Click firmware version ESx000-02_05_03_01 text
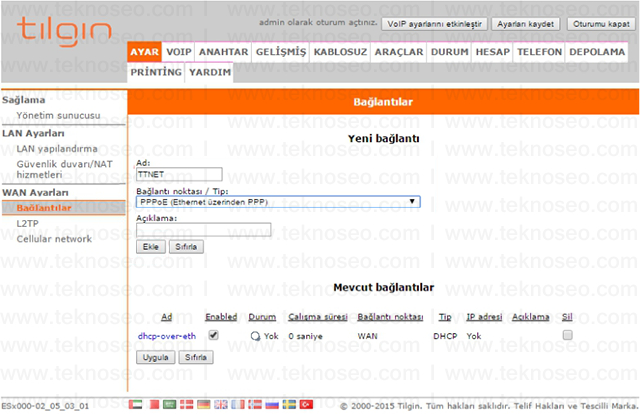The image size is (640, 414). (45, 406)
